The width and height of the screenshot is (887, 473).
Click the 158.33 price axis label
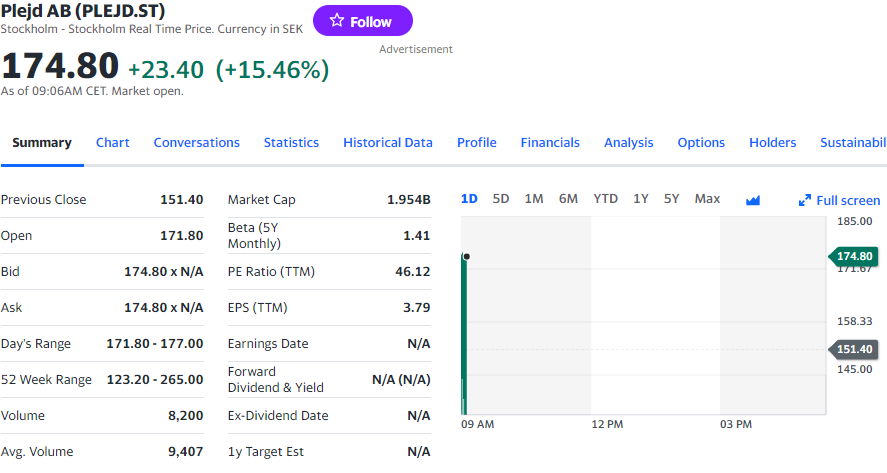pyautogui.click(x=855, y=321)
